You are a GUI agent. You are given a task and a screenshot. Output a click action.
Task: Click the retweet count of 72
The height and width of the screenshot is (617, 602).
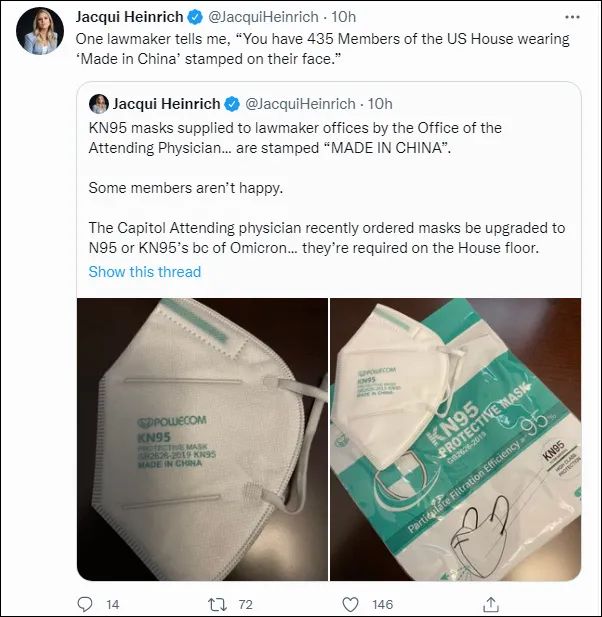click(245, 604)
